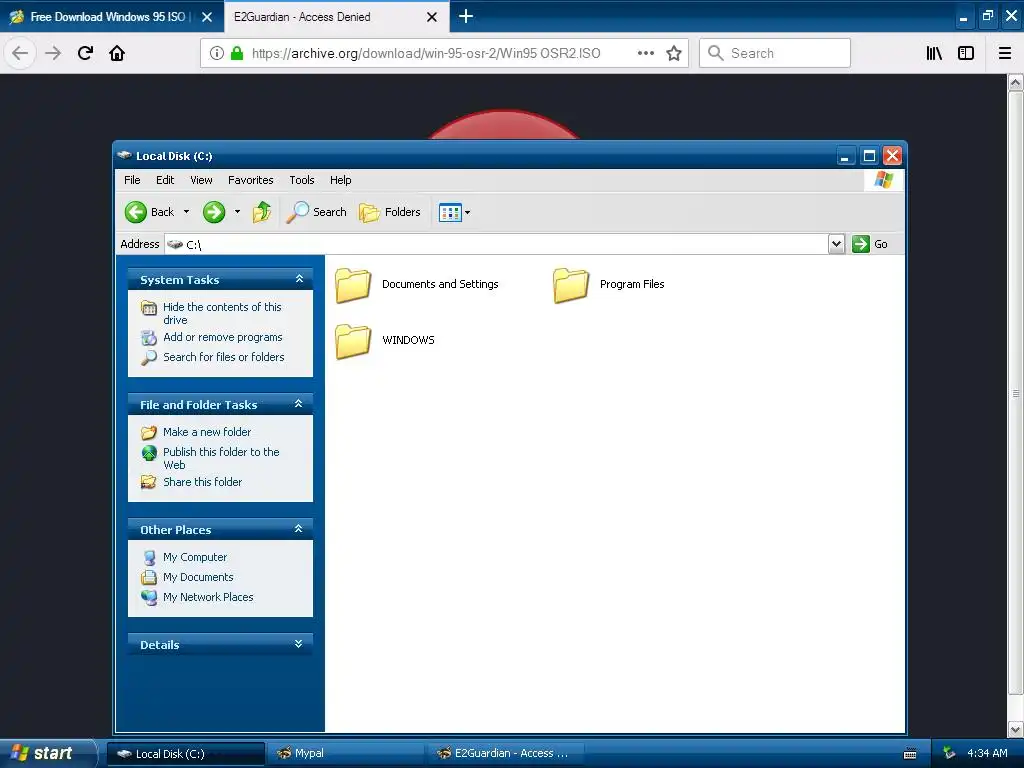This screenshot has height=768, width=1024.
Task: Switch to Free Download Windows 95 ISO tab
Action: click(111, 17)
